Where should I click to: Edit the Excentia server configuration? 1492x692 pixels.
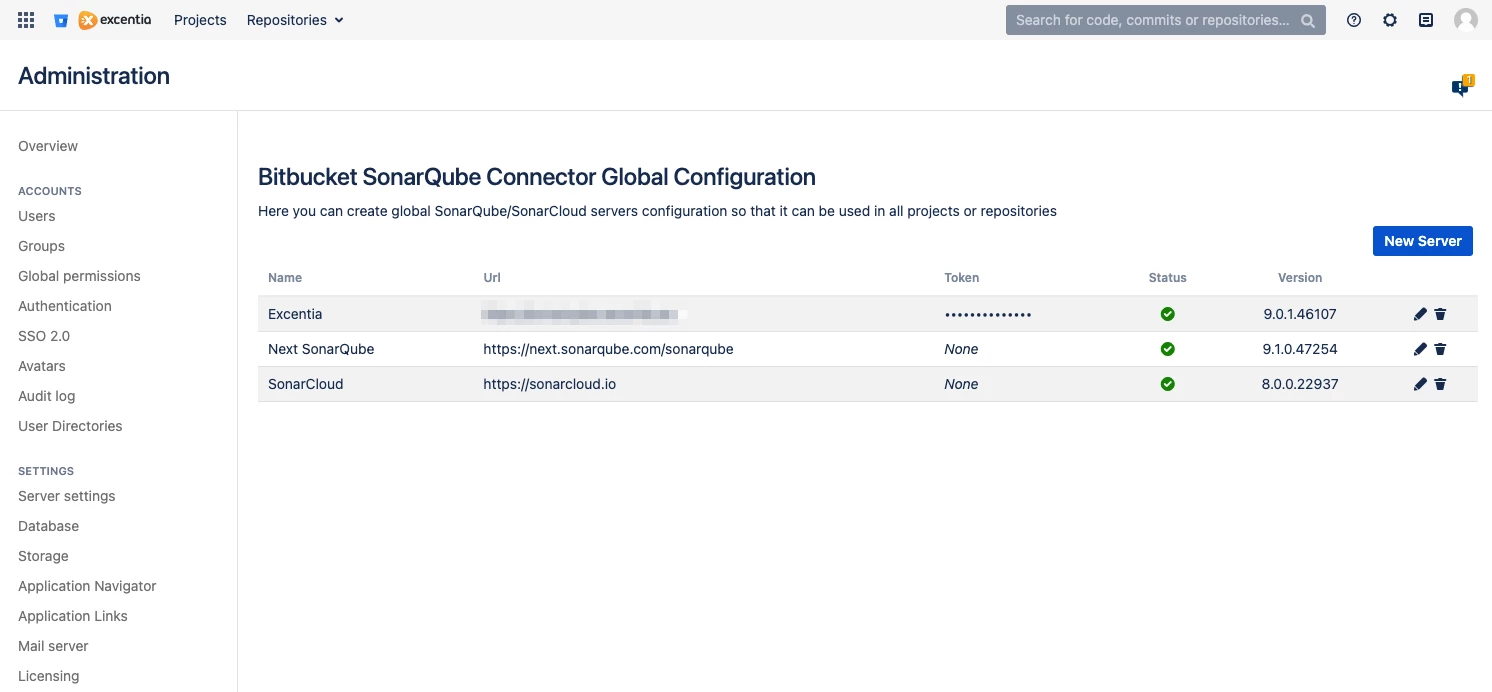click(1420, 313)
